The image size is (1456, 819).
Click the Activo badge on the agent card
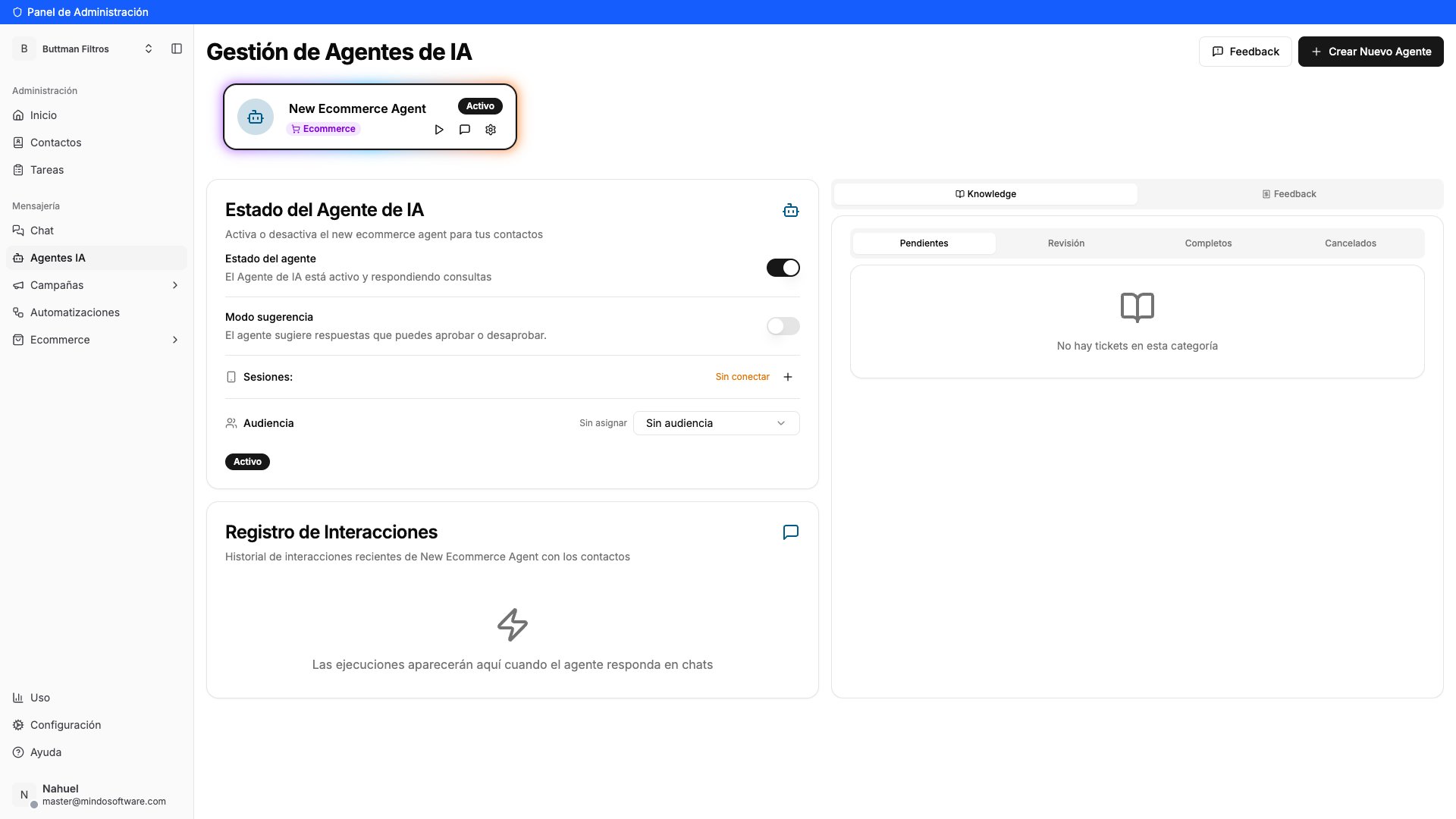(480, 106)
